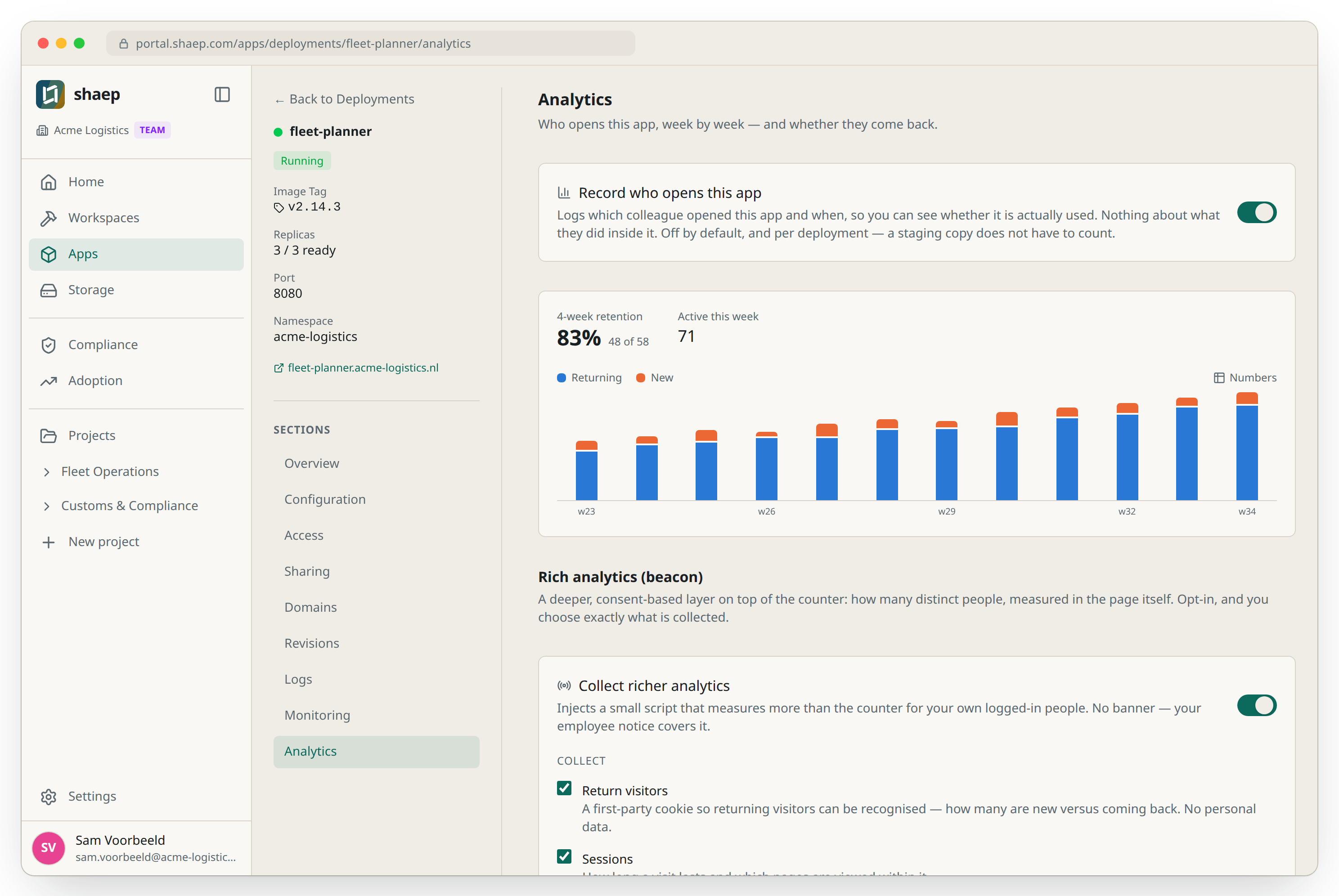Open the Logs section

click(x=376, y=680)
